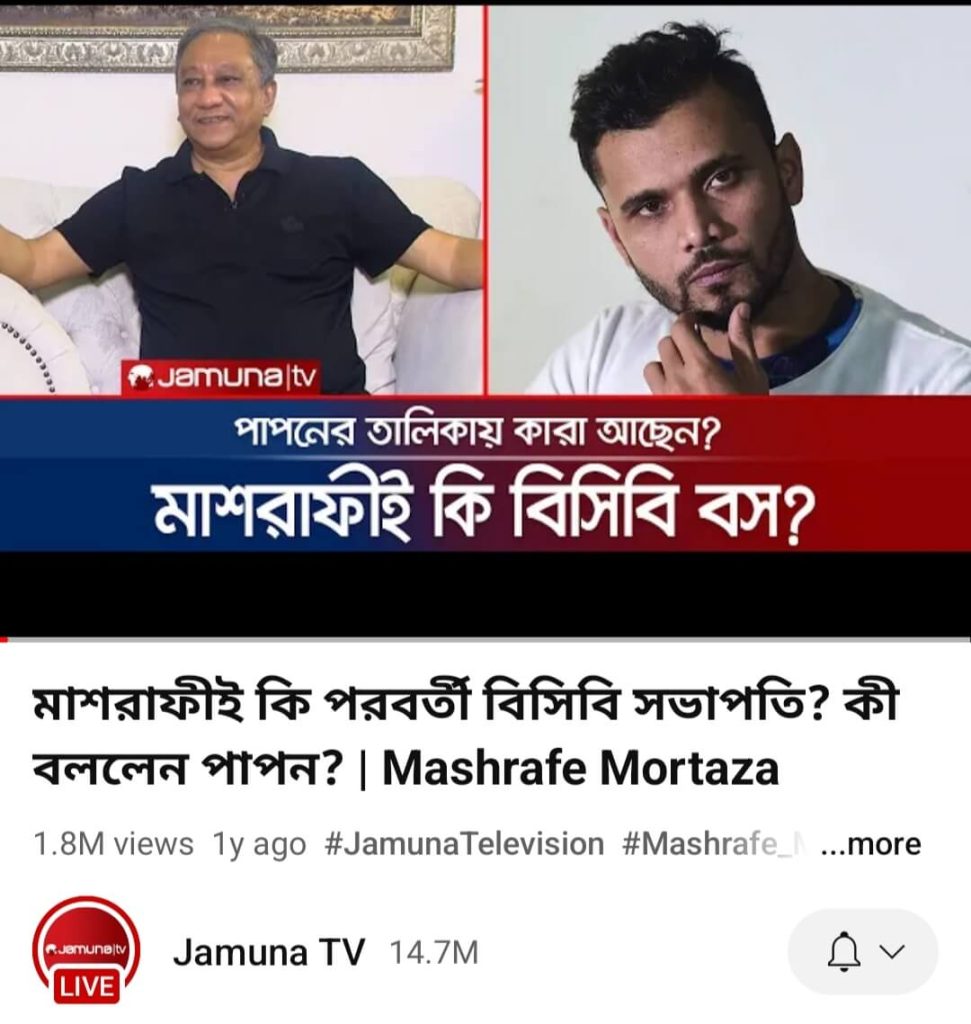The image size is (971, 1024).
Task: Click the Jamuna tv watermark logo in video
Action: tap(221, 377)
